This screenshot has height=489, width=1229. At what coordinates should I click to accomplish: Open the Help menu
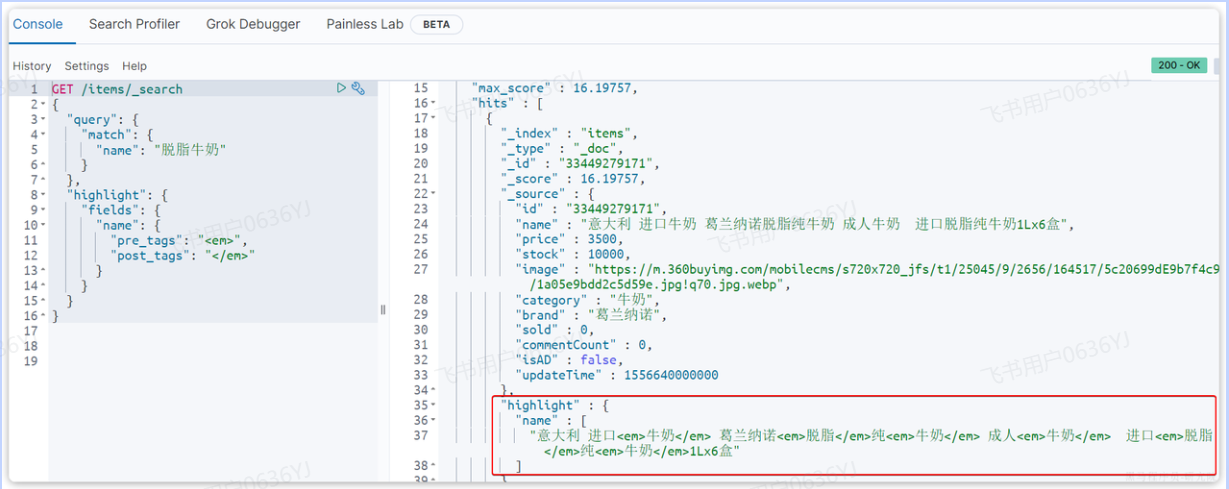coord(134,66)
